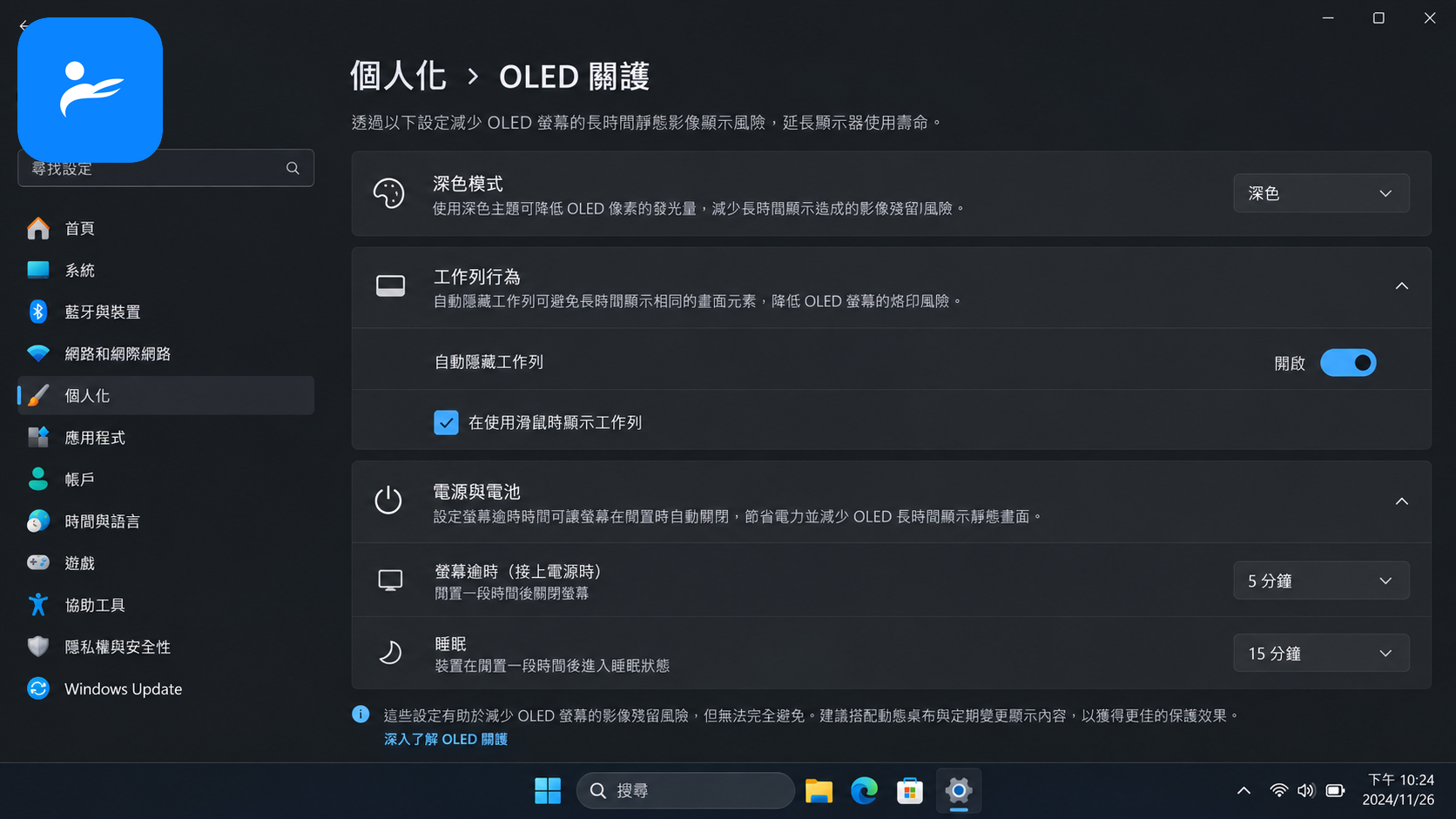The width and height of the screenshot is (1456, 819).
Task: Click the monitor icon of 螢幕逾時
Action: click(x=390, y=581)
